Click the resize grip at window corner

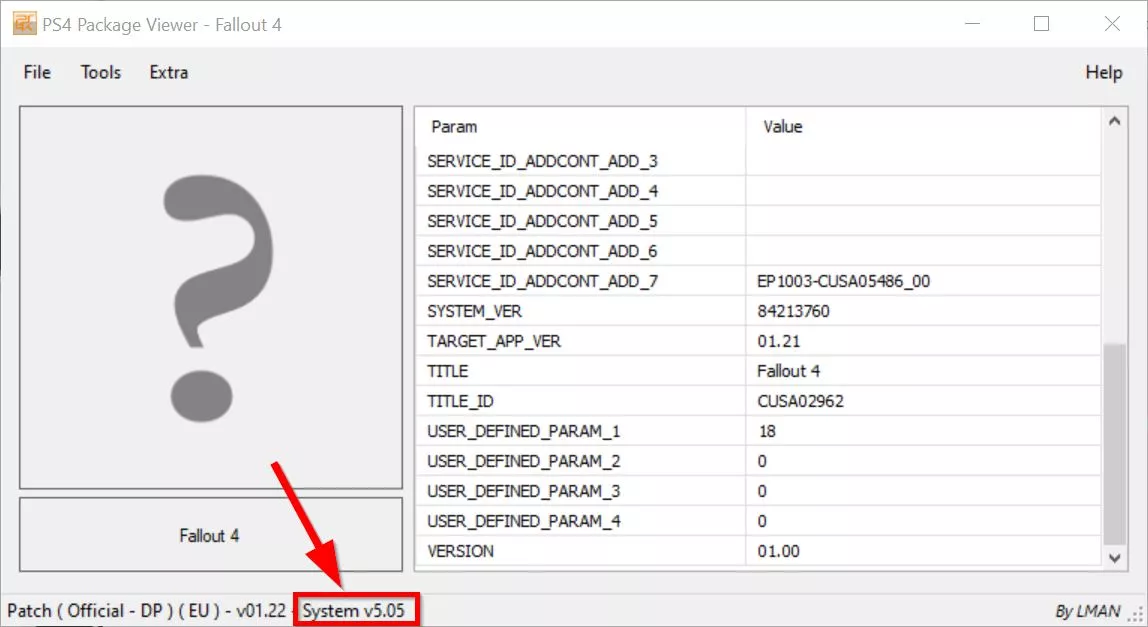click(x=1135, y=614)
